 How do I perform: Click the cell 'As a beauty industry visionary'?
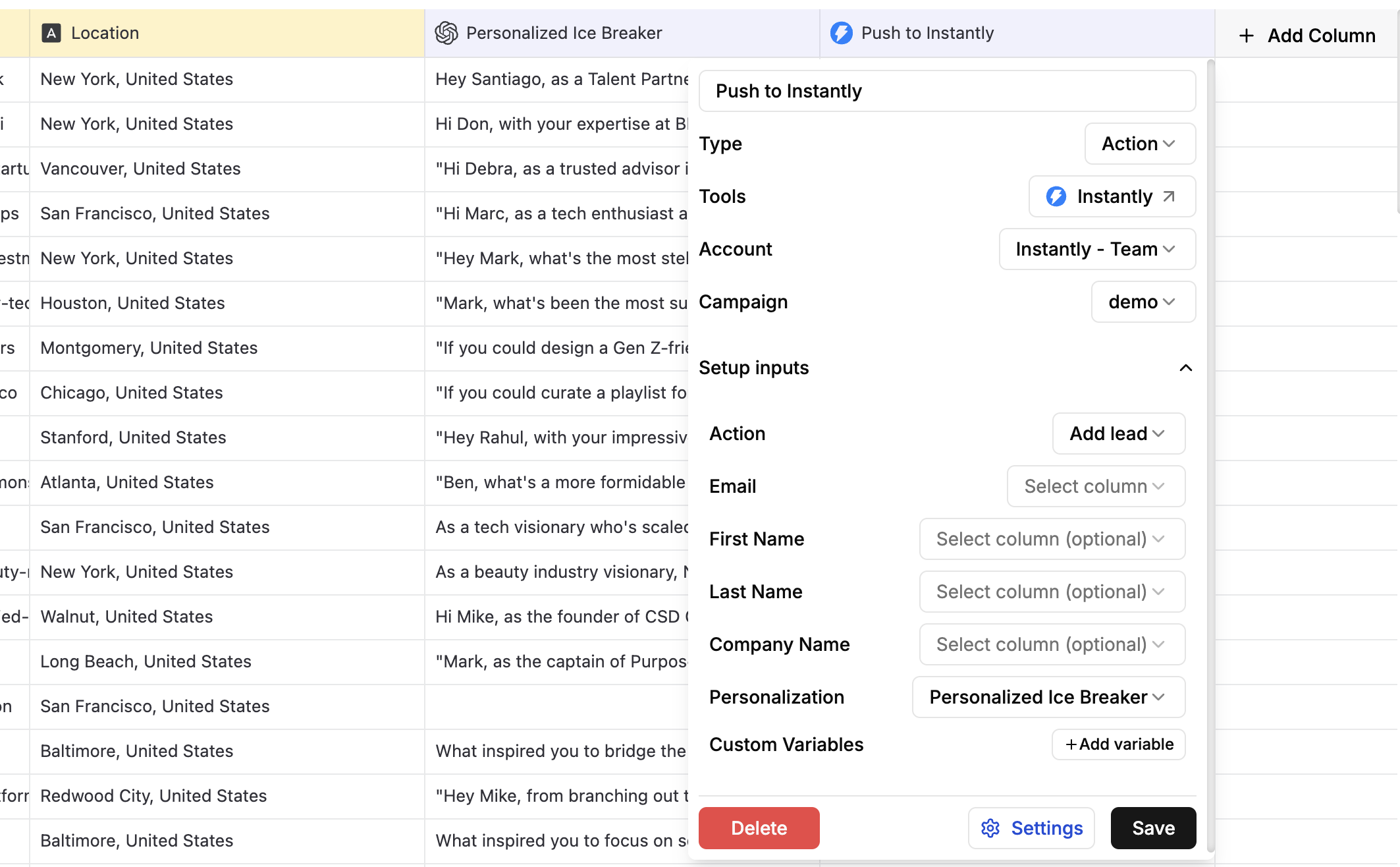557,572
